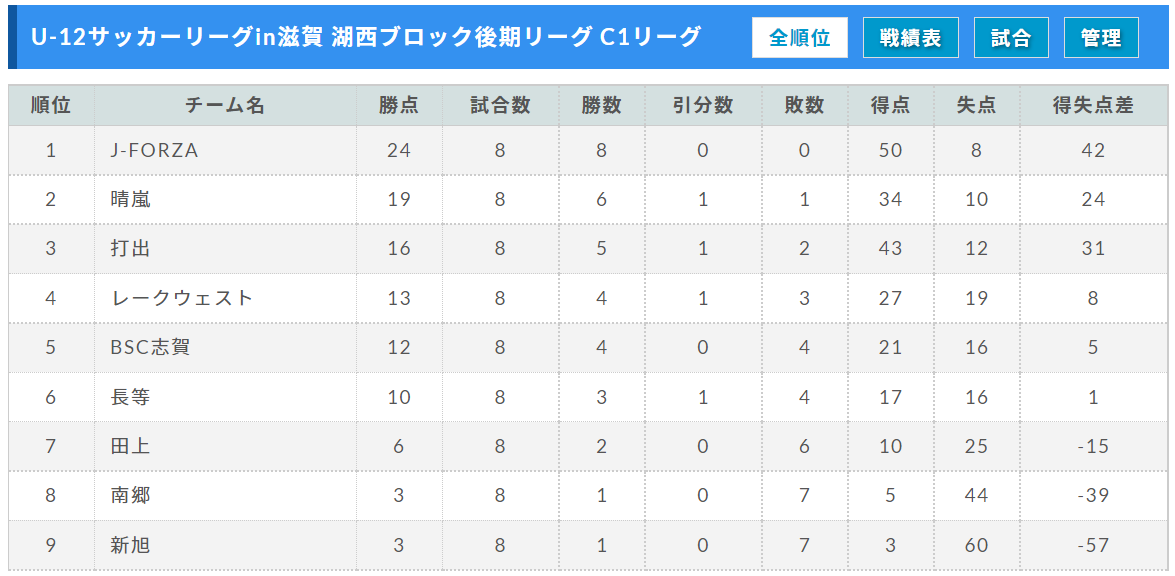Select the 長等 team name
This screenshot has height=576, width=1175.
pyautogui.click(x=131, y=397)
